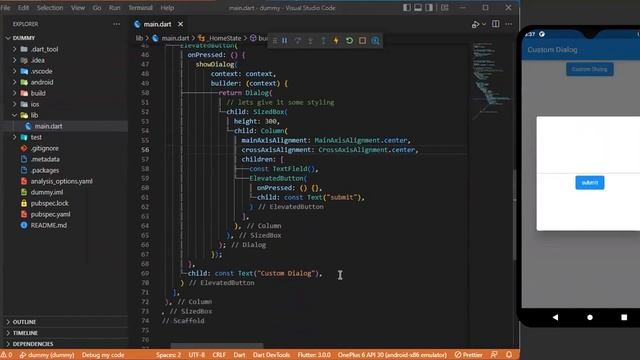Open the Run menu
640x360 pixels.
point(115,8)
